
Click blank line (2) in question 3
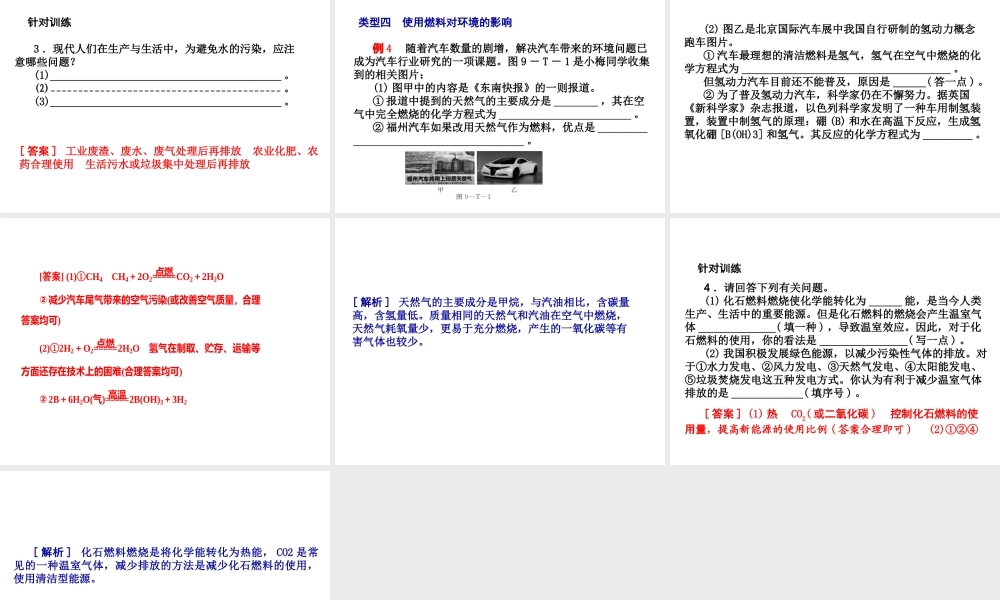point(166,89)
